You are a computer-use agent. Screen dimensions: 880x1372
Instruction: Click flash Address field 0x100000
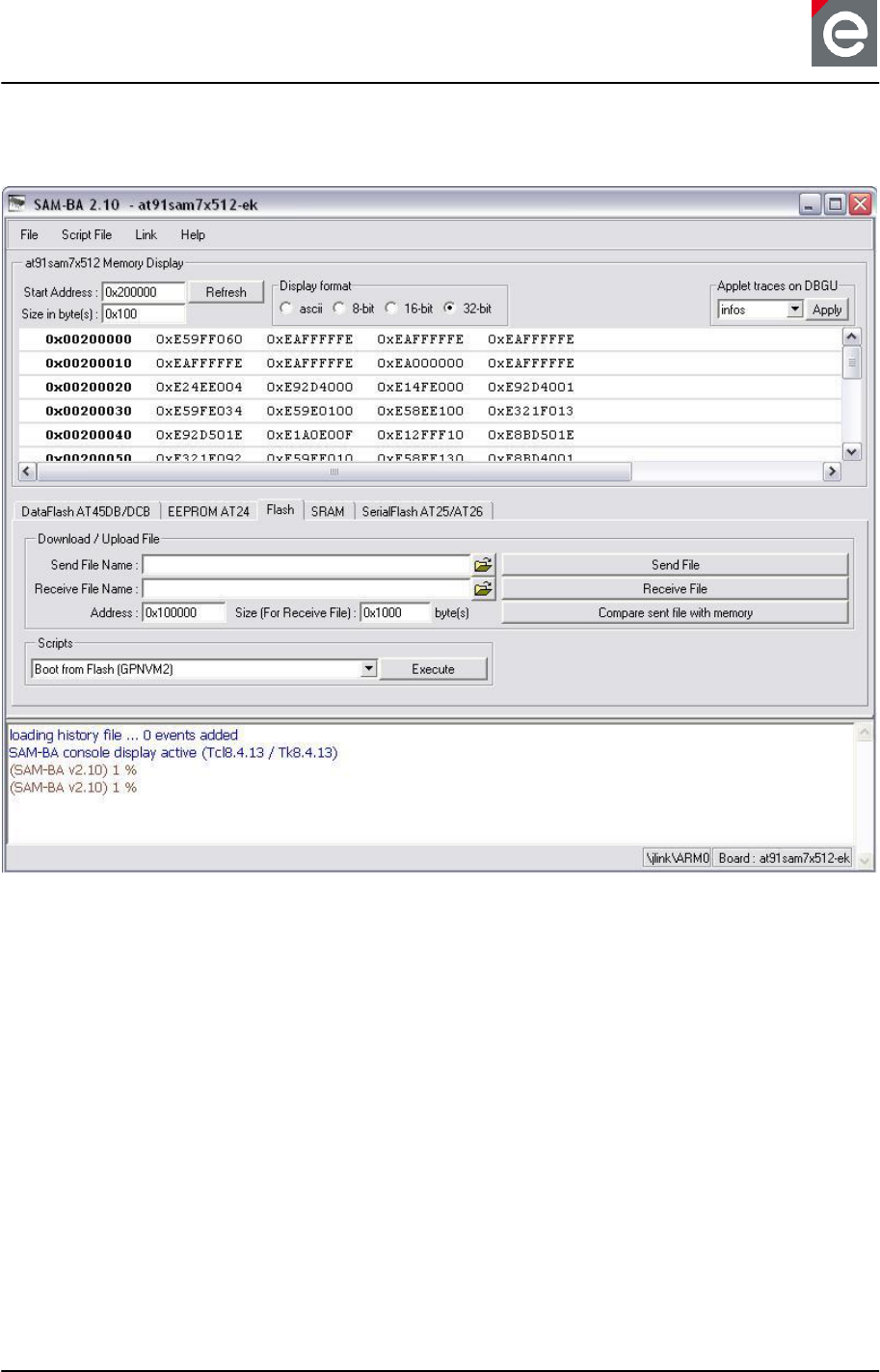coord(183,612)
